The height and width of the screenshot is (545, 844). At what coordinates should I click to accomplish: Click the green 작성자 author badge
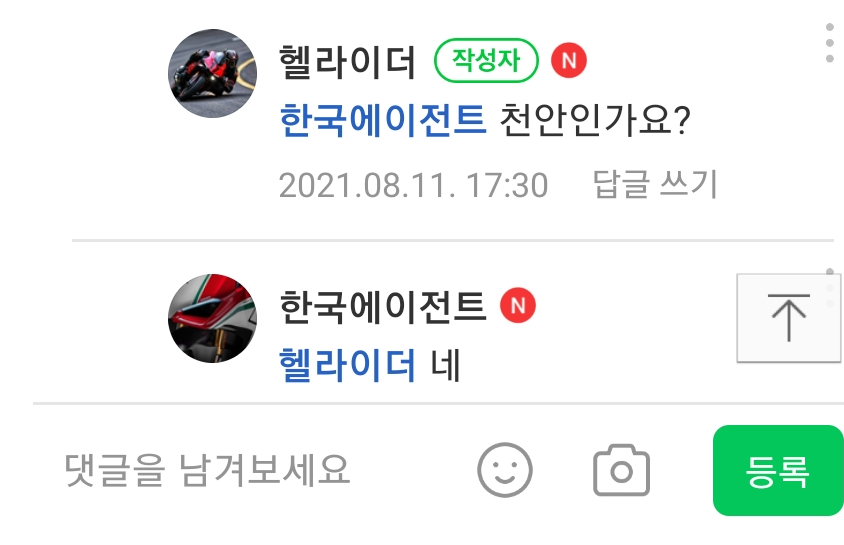[x=486, y=60]
